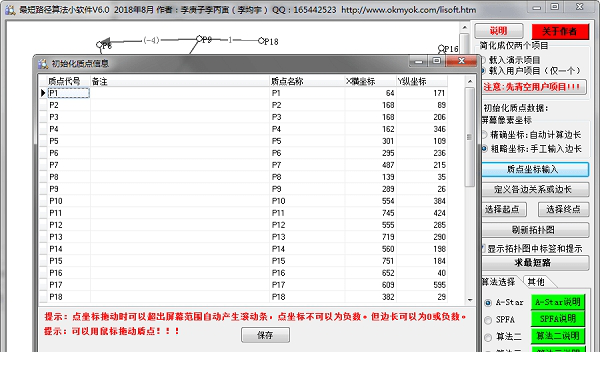The width and height of the screenshot is (600, 366).
Task: Click the P1 质点代号 cell
Action: pos(68,93)
